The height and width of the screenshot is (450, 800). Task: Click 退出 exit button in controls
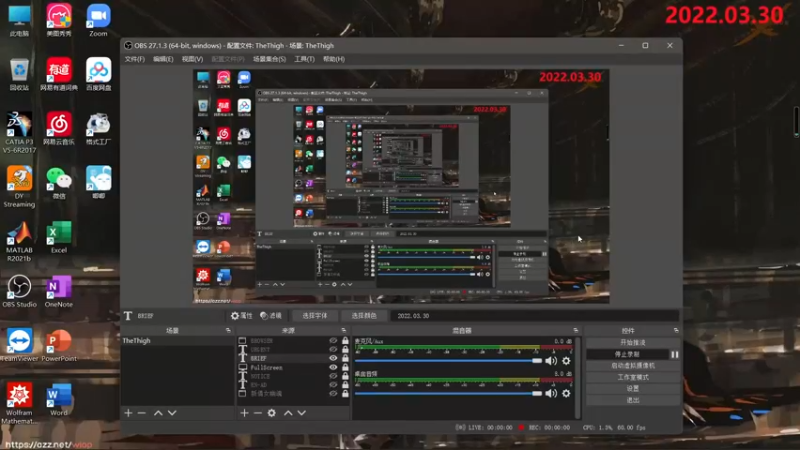pos(633,401)
